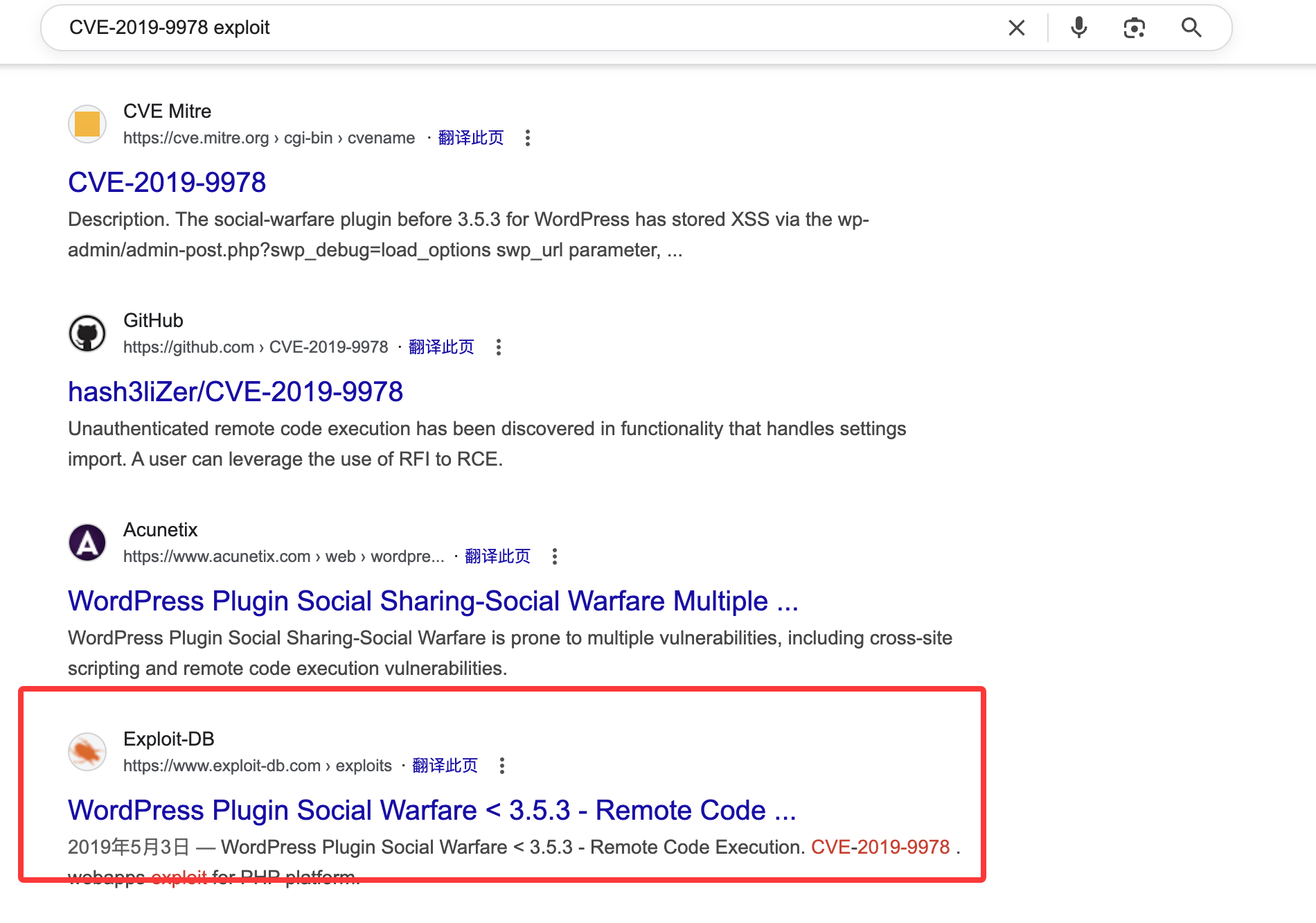Translate the CVE Mitre page
The height and width of the screenshot is (923, 1316).
point(471,138)
